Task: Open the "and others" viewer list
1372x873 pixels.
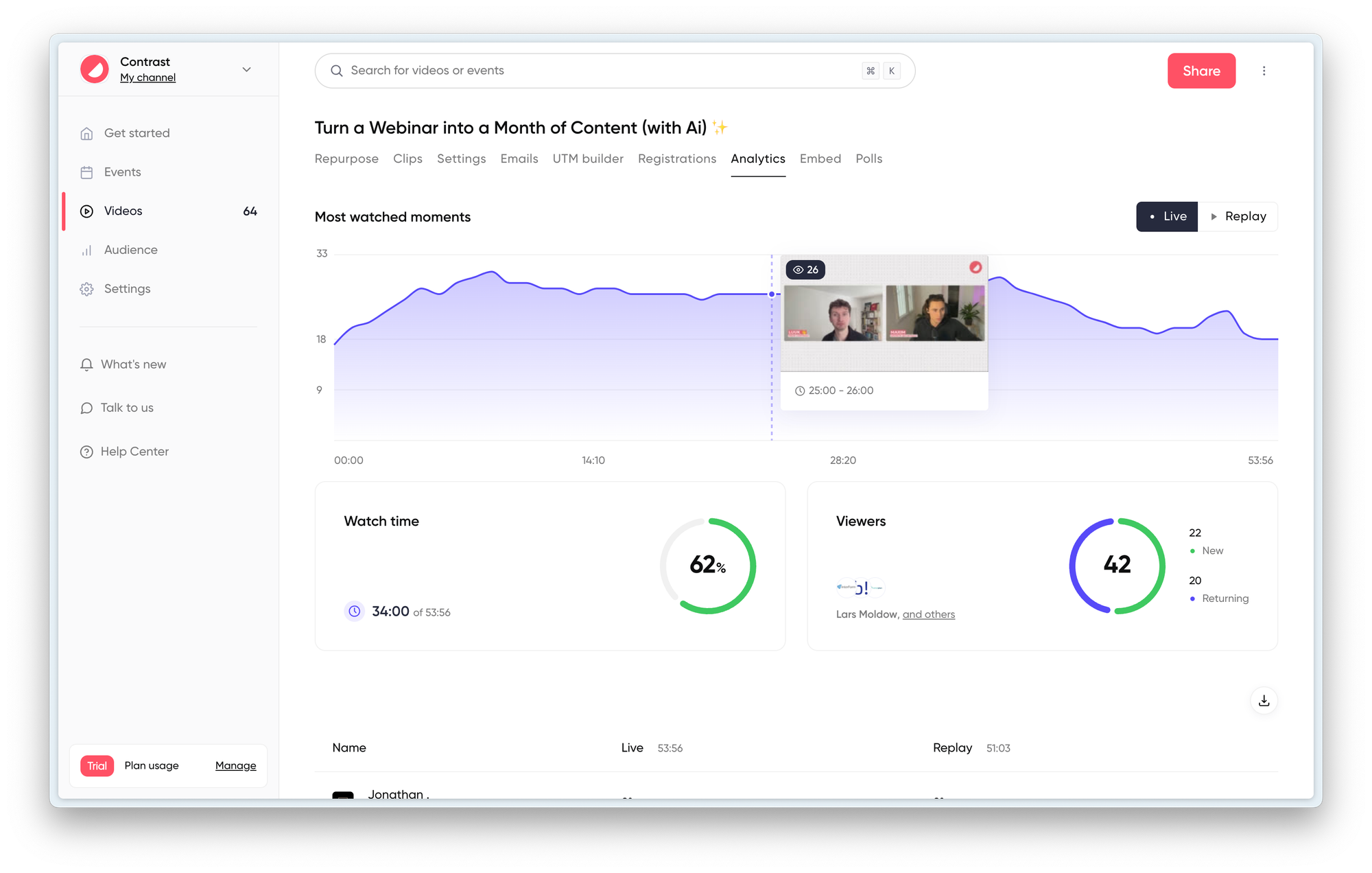Action: tap(929, 614)
